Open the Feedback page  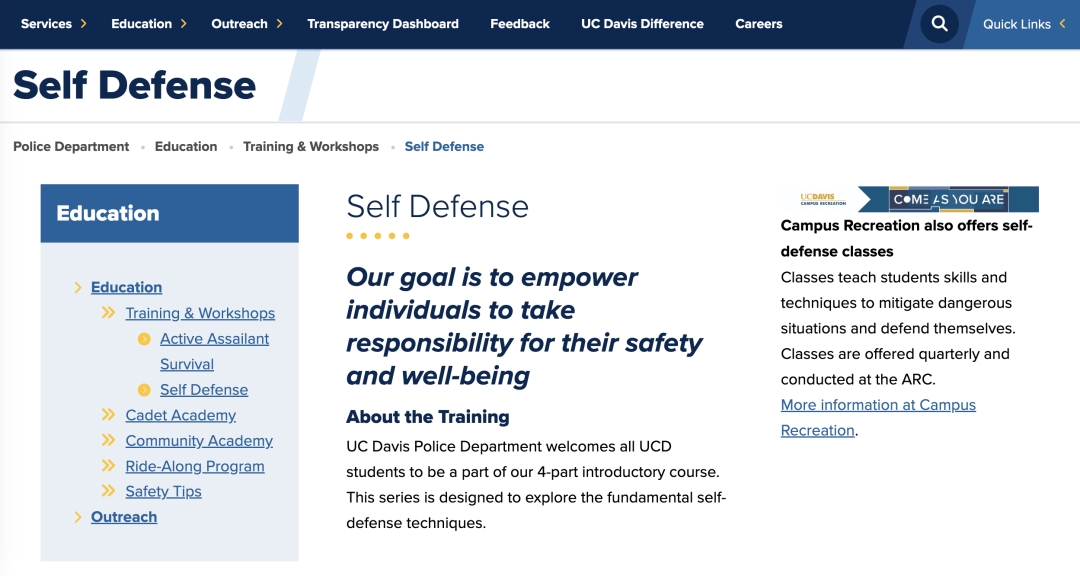(520, 24)
